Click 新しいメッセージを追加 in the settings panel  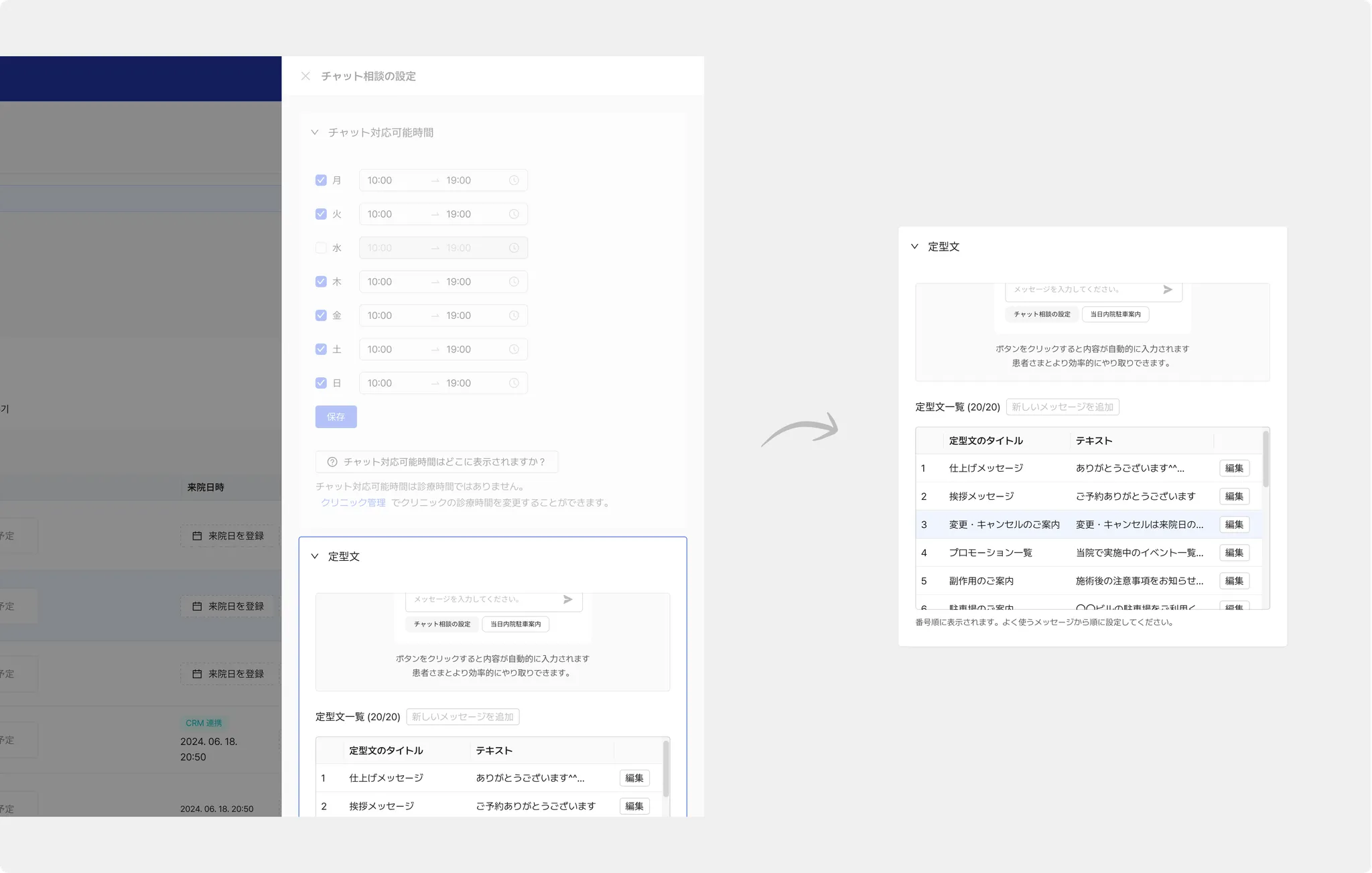coord(463,717)
